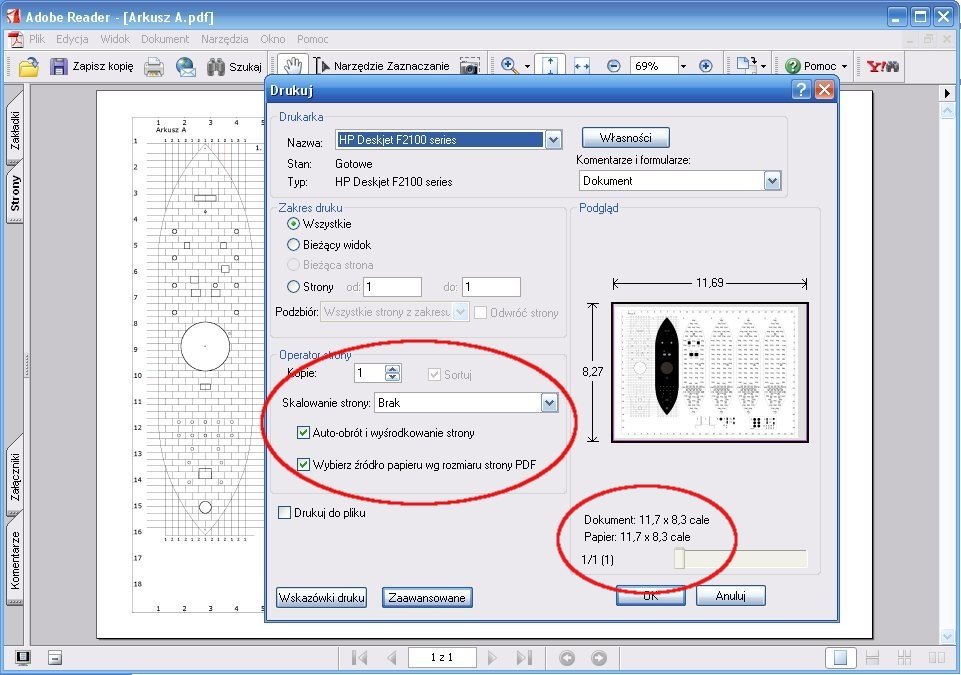Click the Open file folder icon
The height and width of the screenshot is (675, 961).
pos(28,67)
